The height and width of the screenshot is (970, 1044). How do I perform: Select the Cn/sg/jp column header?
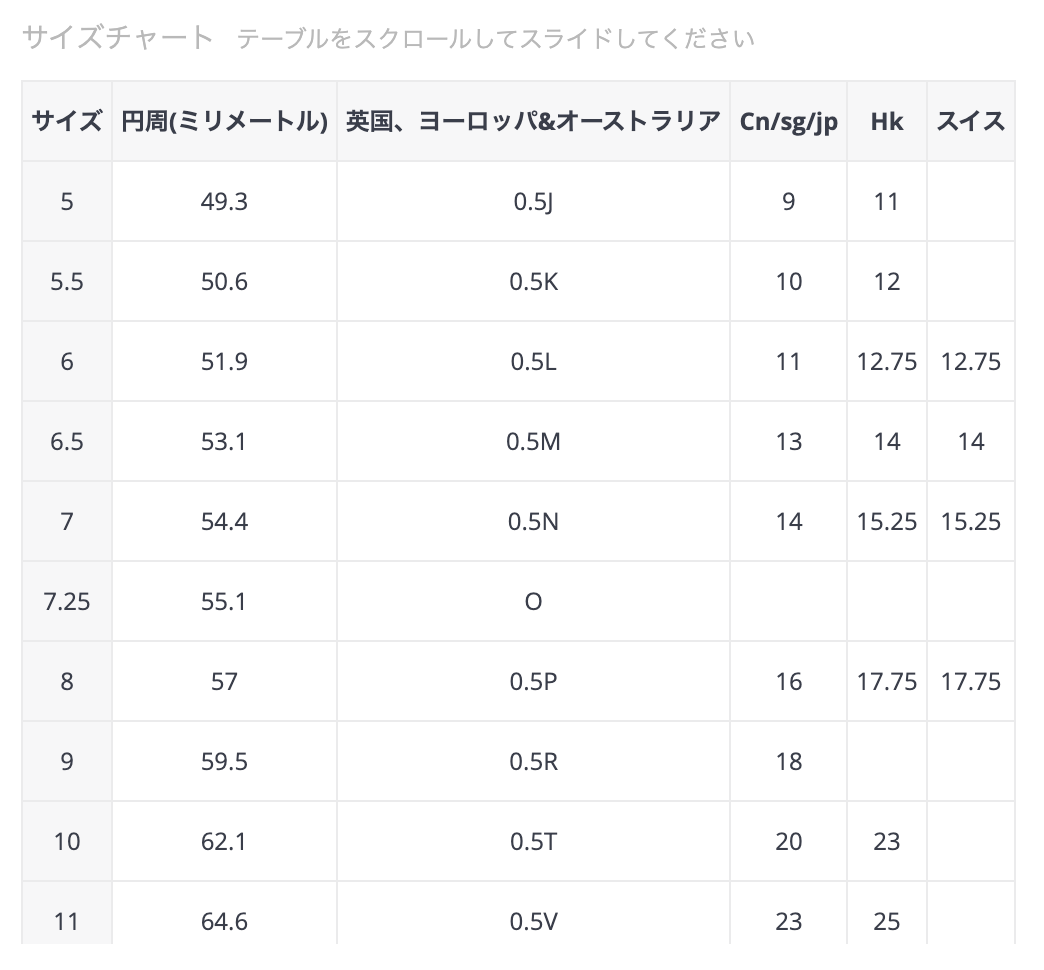point(788,121)
